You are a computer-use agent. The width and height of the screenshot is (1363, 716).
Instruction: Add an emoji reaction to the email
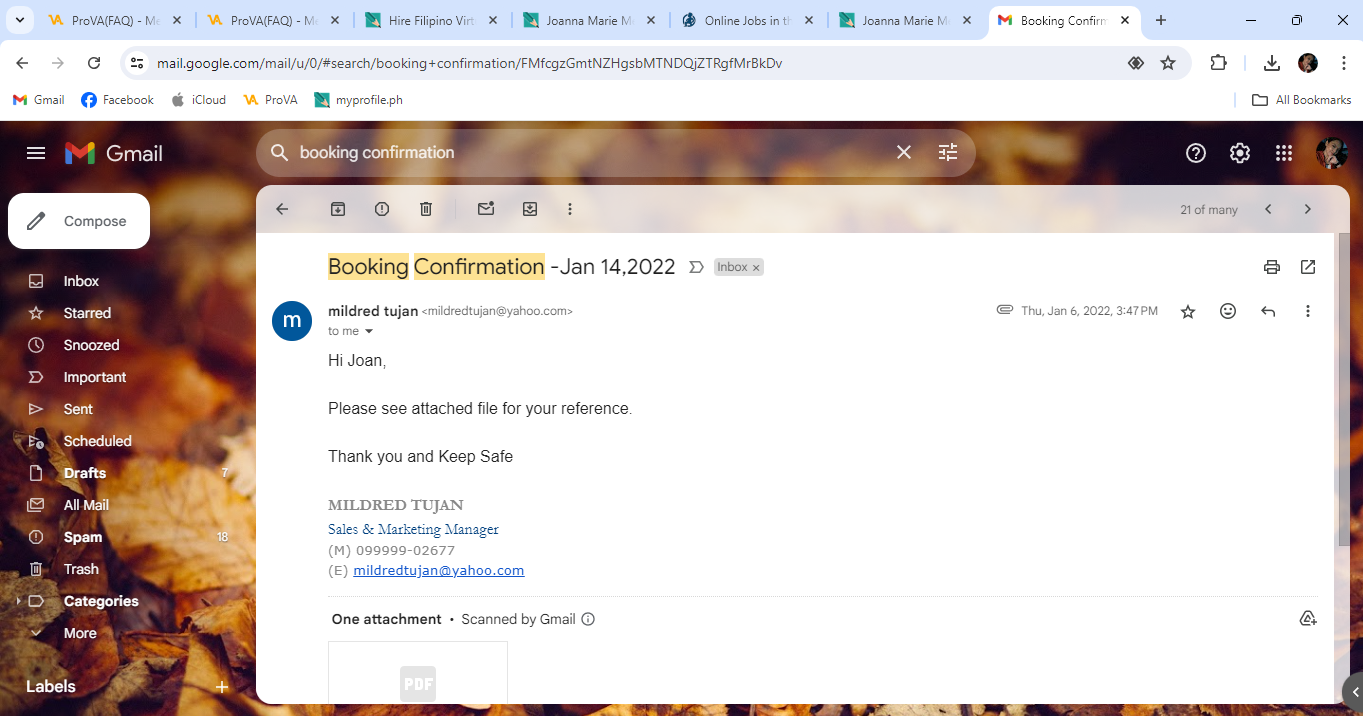coord(1228,311)
